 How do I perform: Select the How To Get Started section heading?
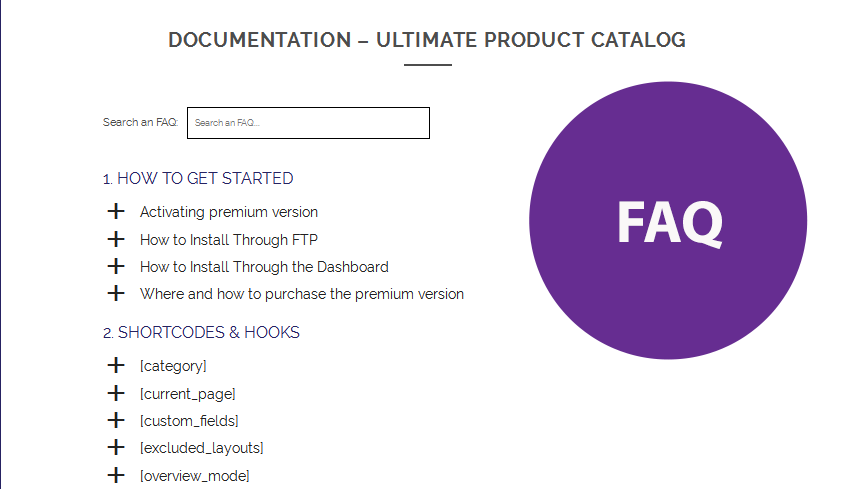[x=198, y=179]
